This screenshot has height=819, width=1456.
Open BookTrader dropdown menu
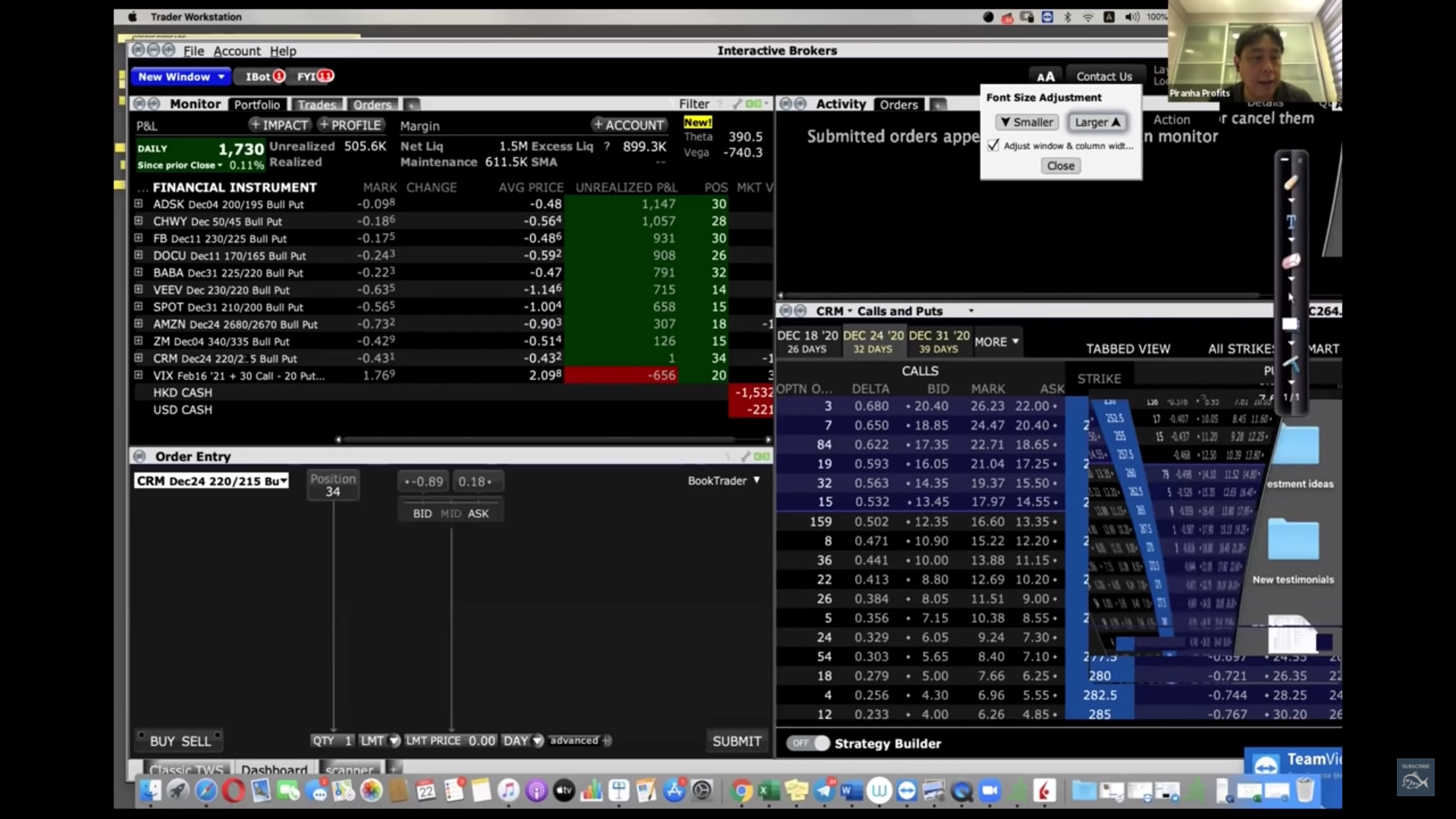coord(723,481)
